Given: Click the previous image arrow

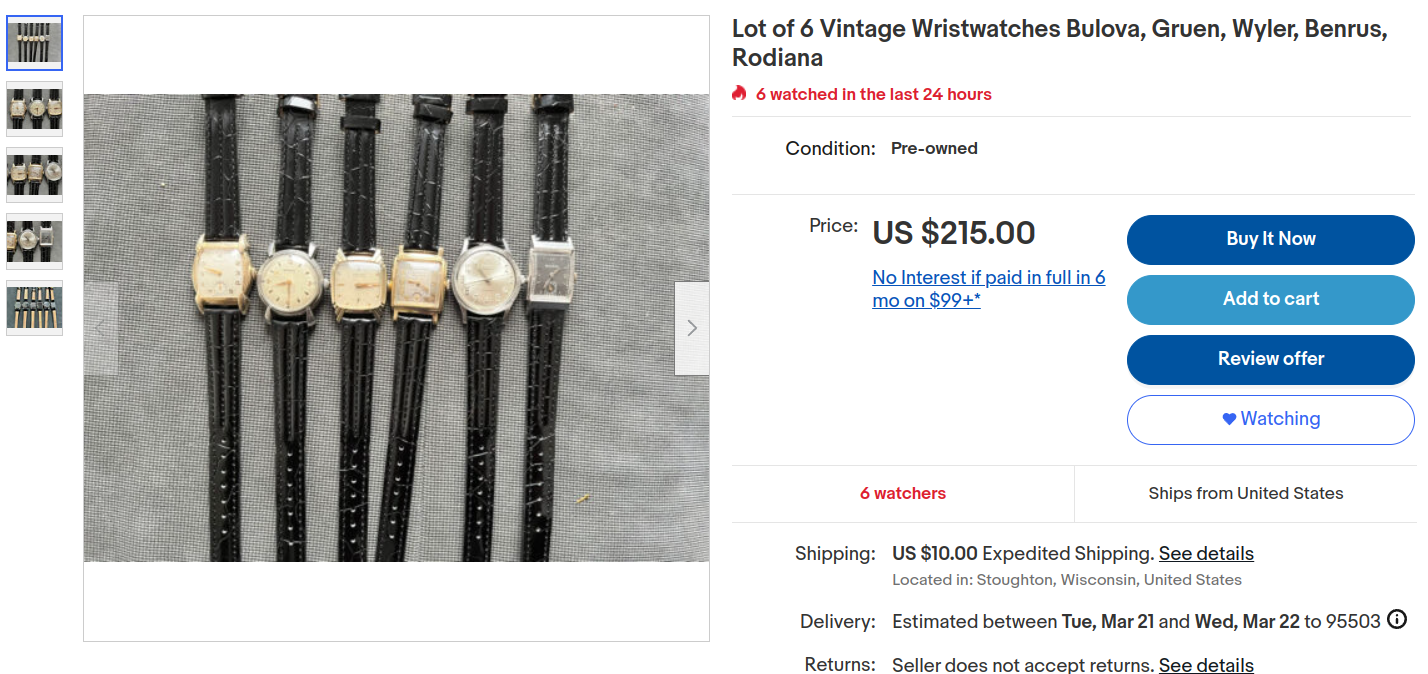Looking at the screenshot, I should (101, 328).
